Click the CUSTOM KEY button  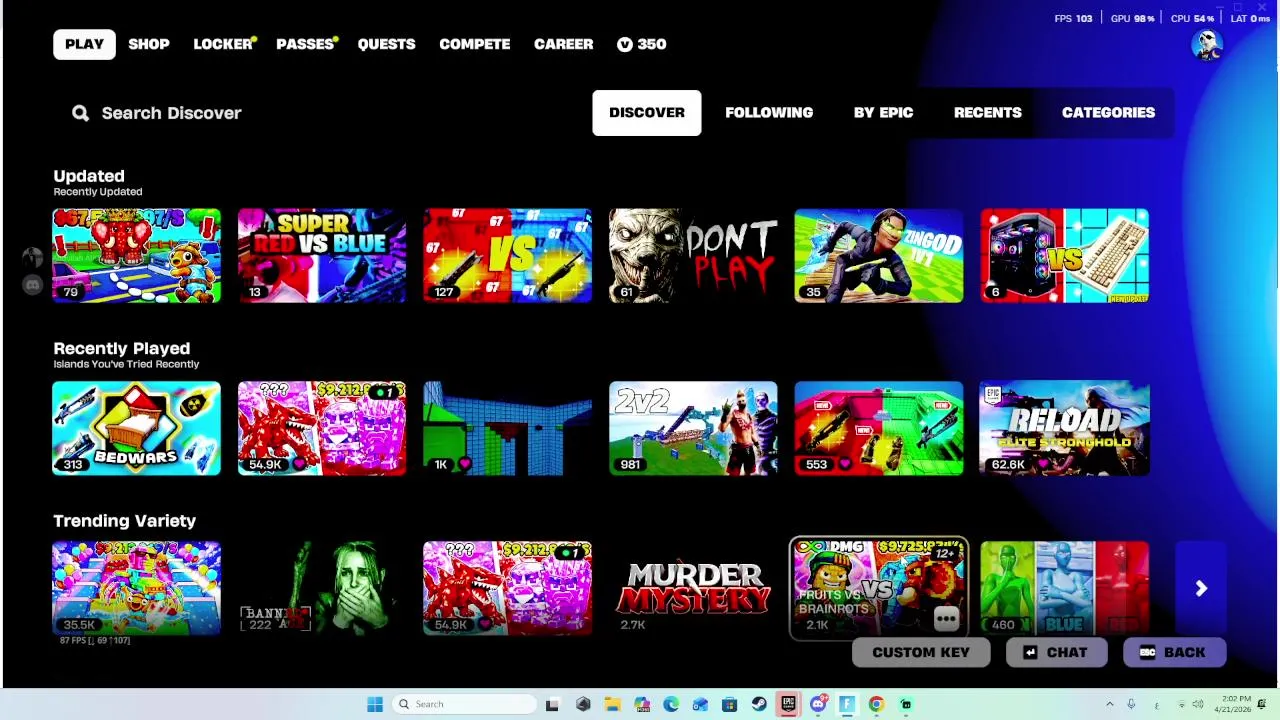[x=921, y=653]
